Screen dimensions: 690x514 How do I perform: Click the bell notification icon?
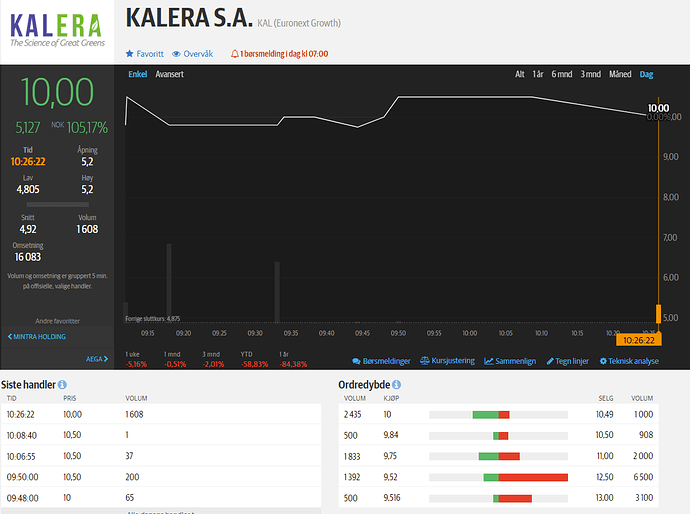coord(235,54)
